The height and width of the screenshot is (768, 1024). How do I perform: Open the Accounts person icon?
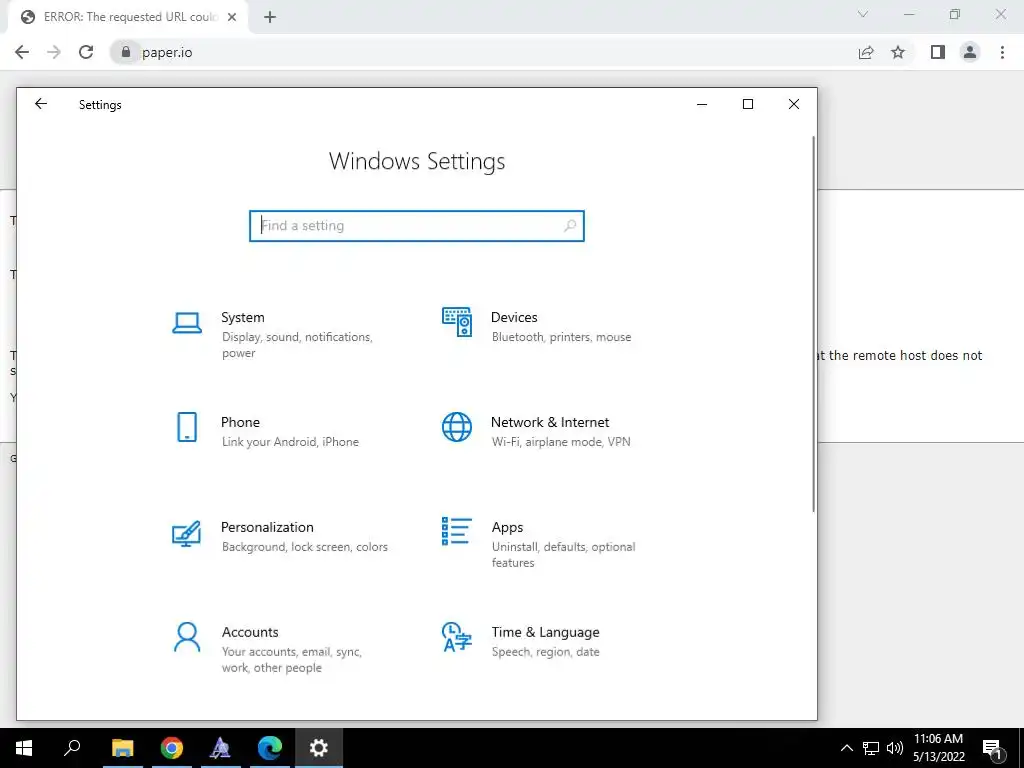(x=187, y=637)
